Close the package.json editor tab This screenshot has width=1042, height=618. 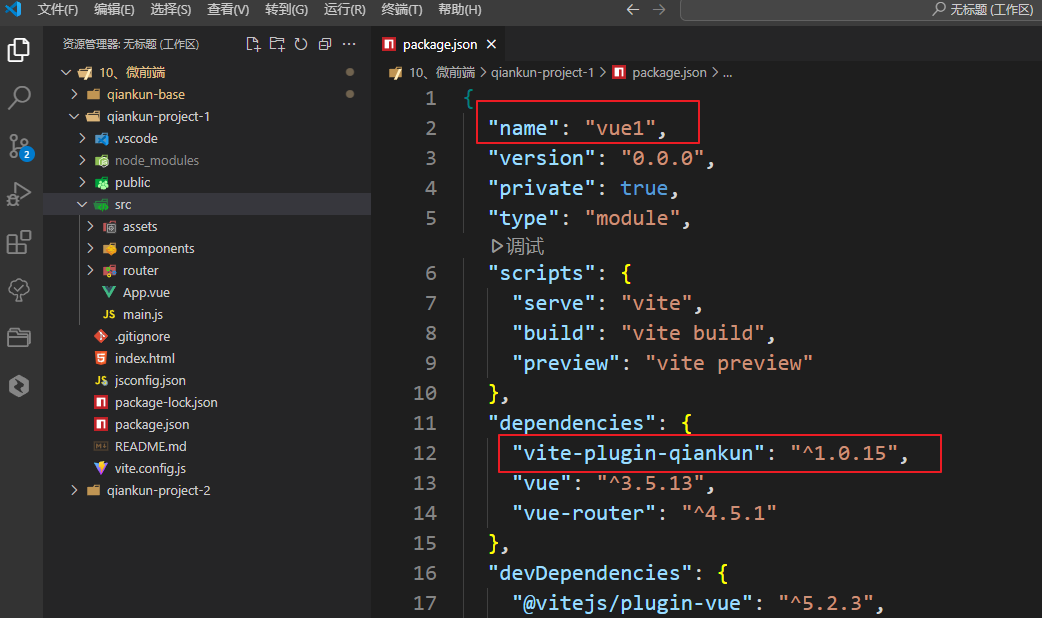tap(490, 45)
